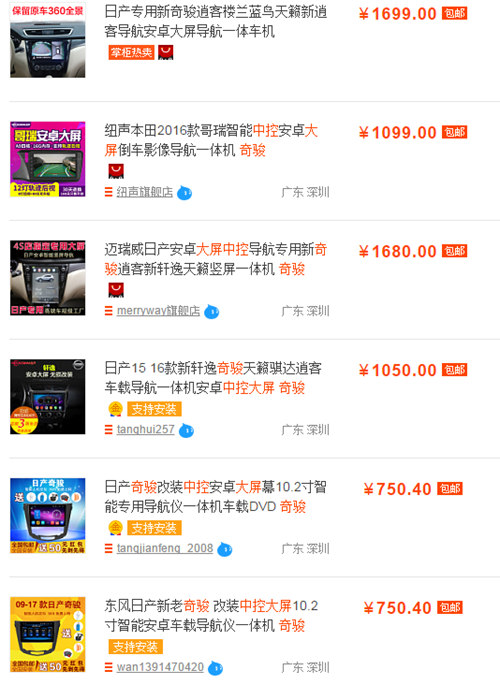Open merryway旗舰店 store page
Image resolution: width=500 pixels, height=685 pixels.
coord(158,311)
